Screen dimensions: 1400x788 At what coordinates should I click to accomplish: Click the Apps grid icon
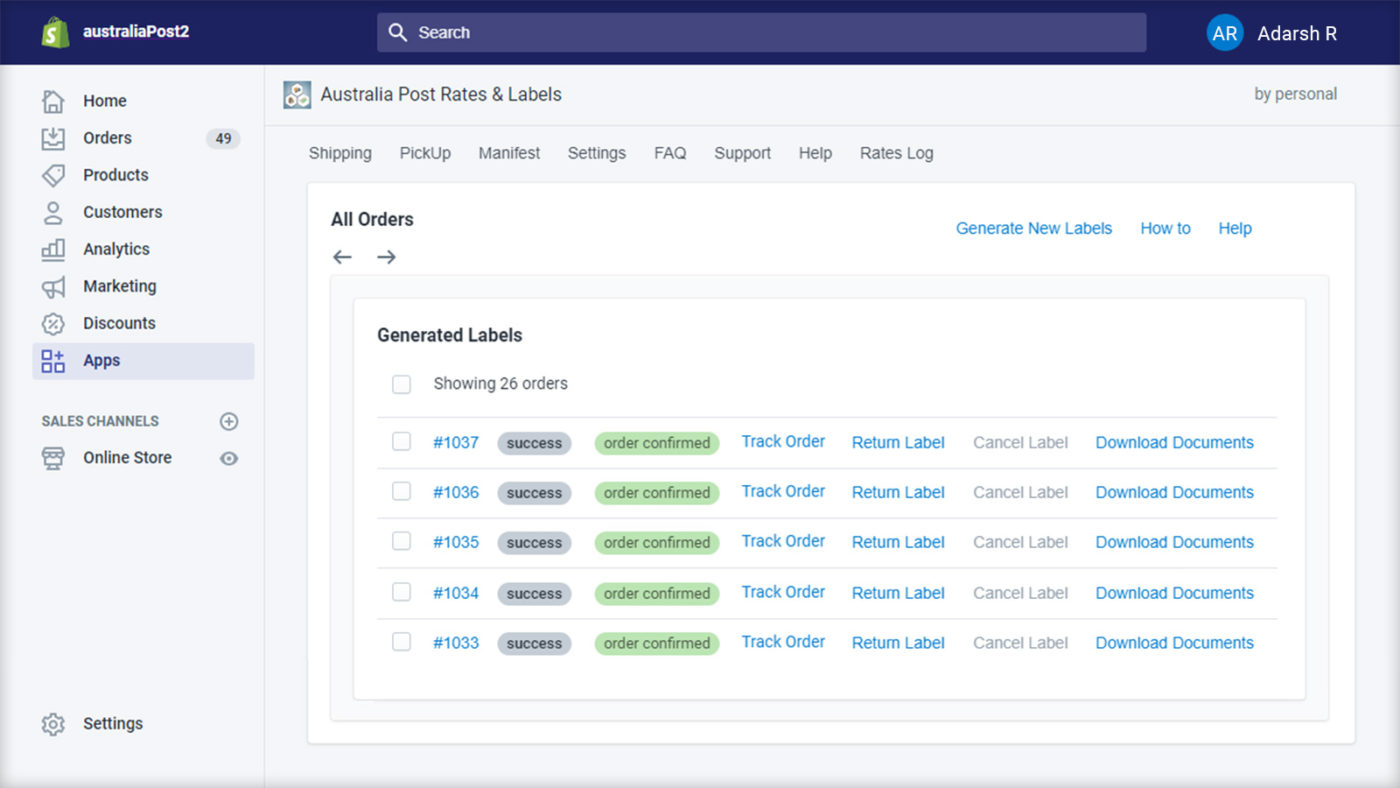53,361
